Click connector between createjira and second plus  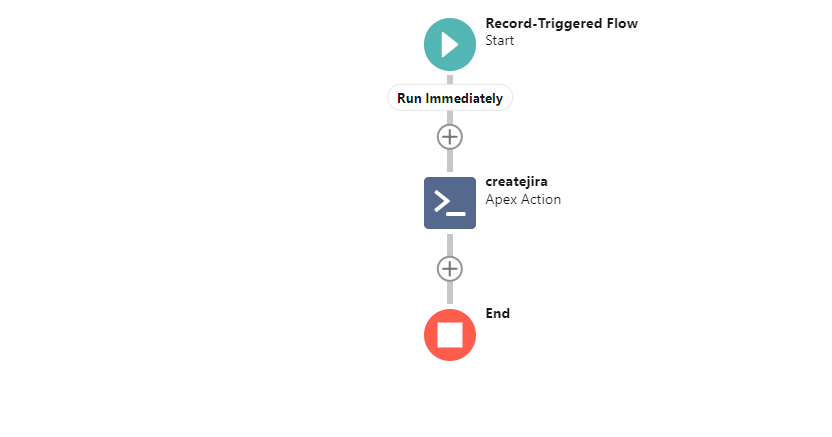[449, 245]
